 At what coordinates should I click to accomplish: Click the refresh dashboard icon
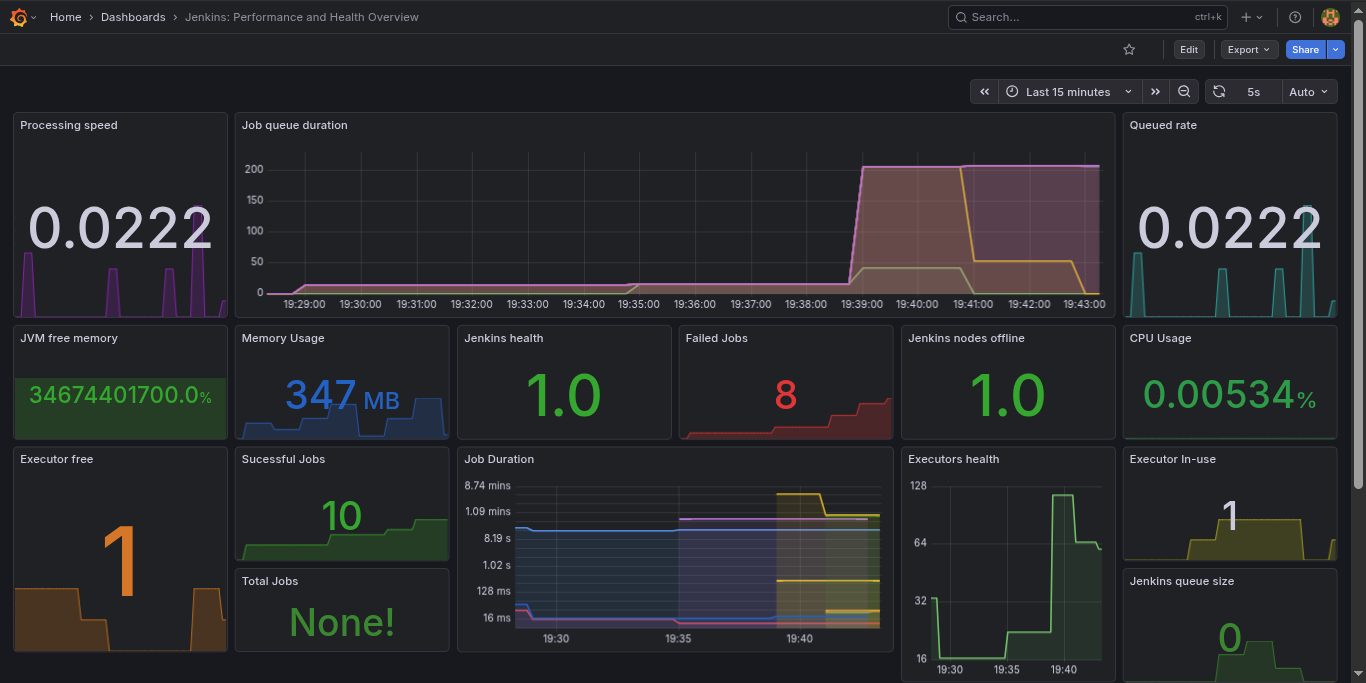click(x=1218, y=91)
